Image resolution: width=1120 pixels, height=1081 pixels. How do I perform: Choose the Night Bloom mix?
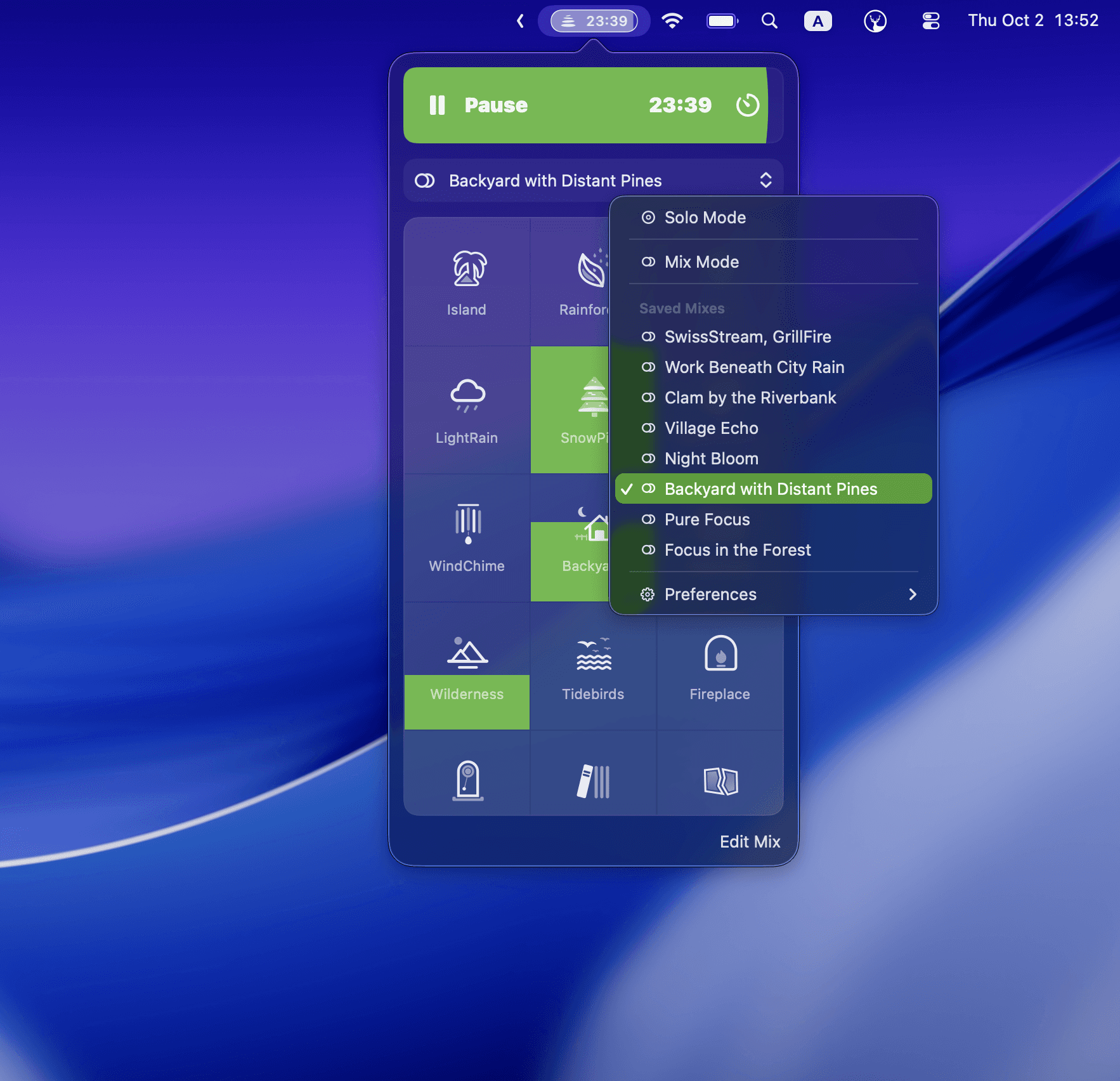click(x=774, y=459)
